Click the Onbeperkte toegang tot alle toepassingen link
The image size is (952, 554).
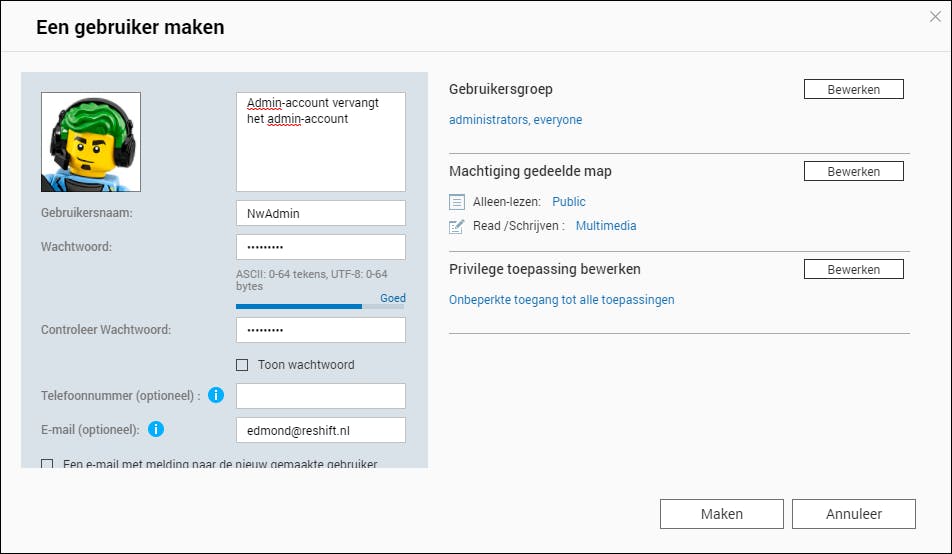[561, 300]
